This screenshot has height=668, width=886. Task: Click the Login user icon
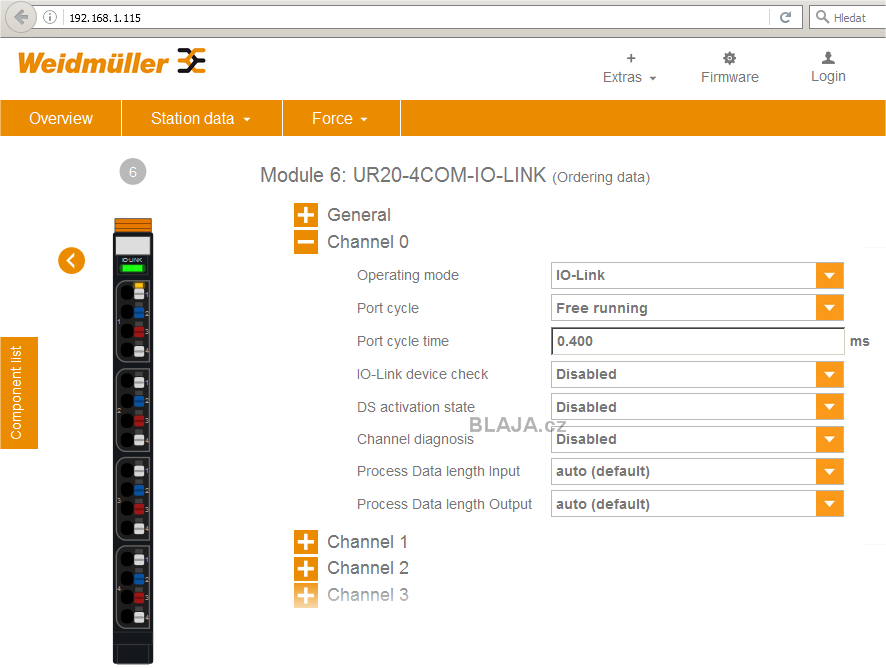pyautogui.click(x=828, y=58)
